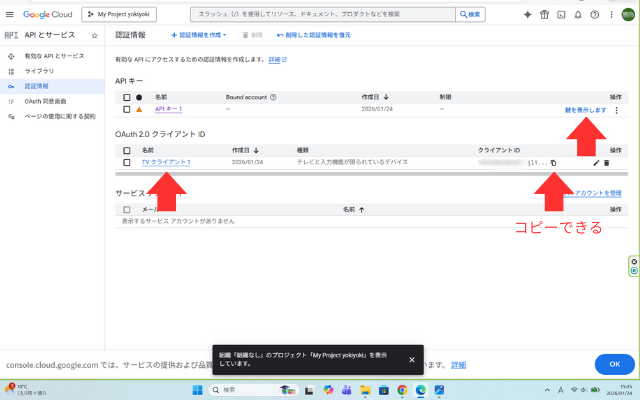640x400 pixels.
Task: Pin API とサービス using the star icon
Action: click(x=94, y=35)
